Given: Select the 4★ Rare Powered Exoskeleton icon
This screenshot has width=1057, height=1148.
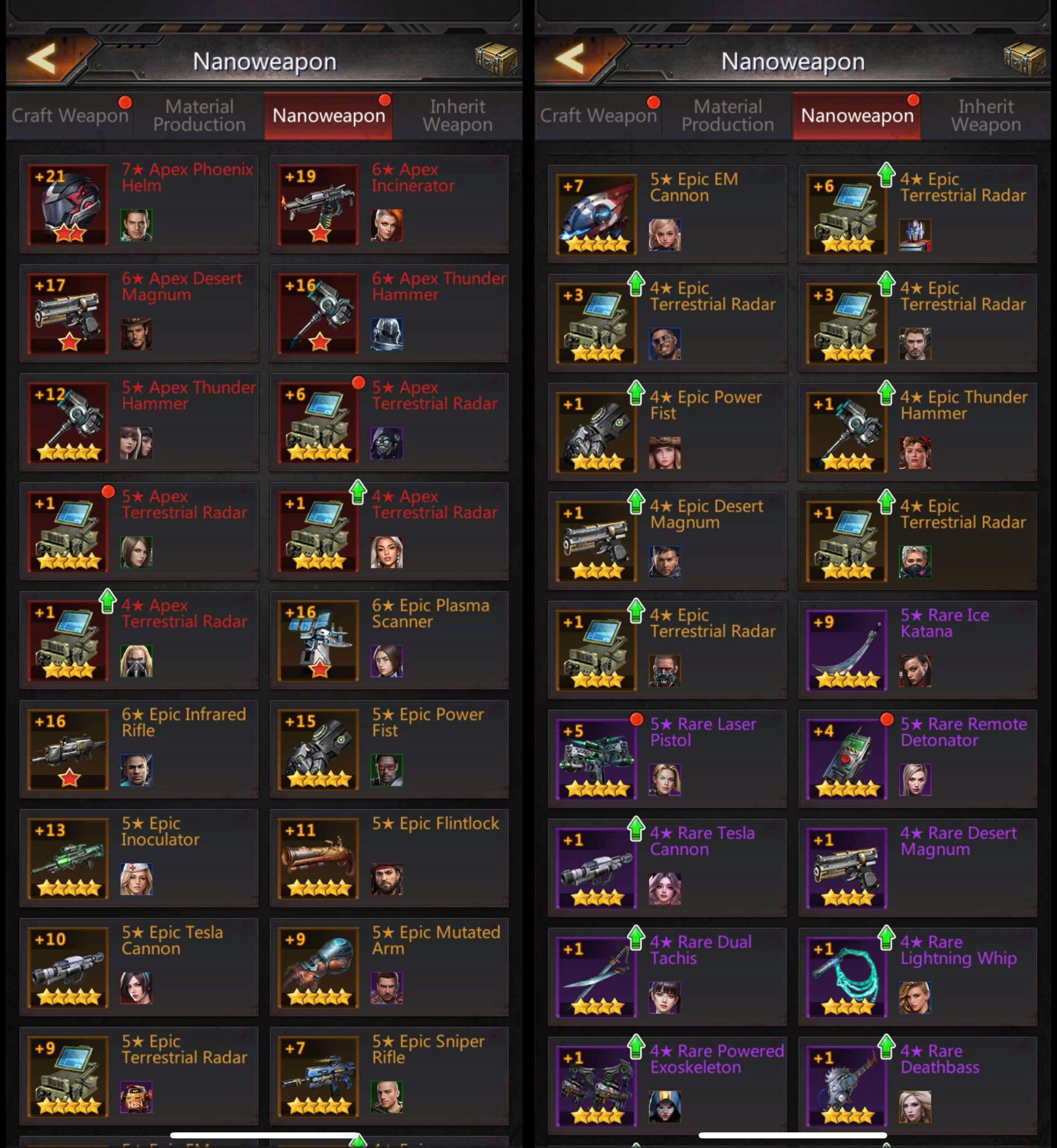Looking at the screenshot, I should coord(597,1086).
